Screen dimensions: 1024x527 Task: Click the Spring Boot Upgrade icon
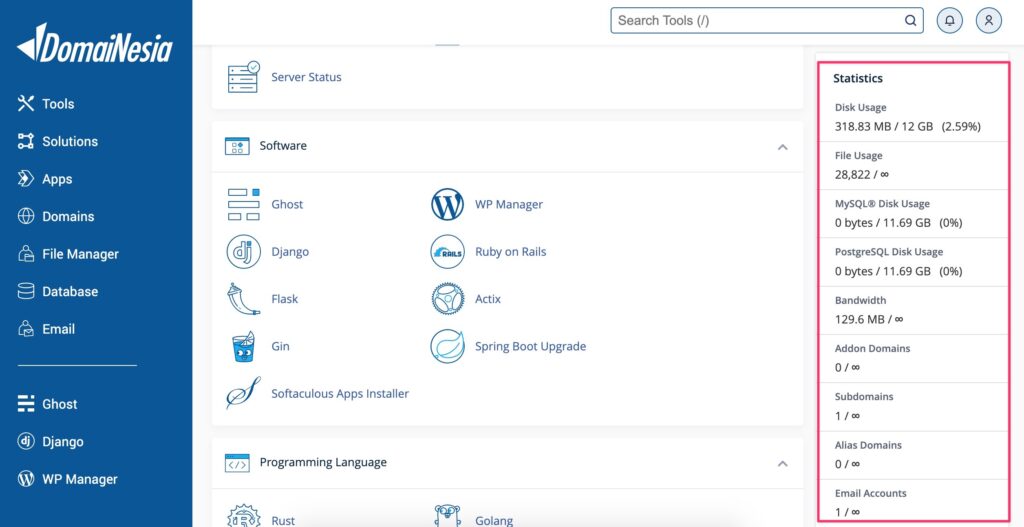(447, 346)
